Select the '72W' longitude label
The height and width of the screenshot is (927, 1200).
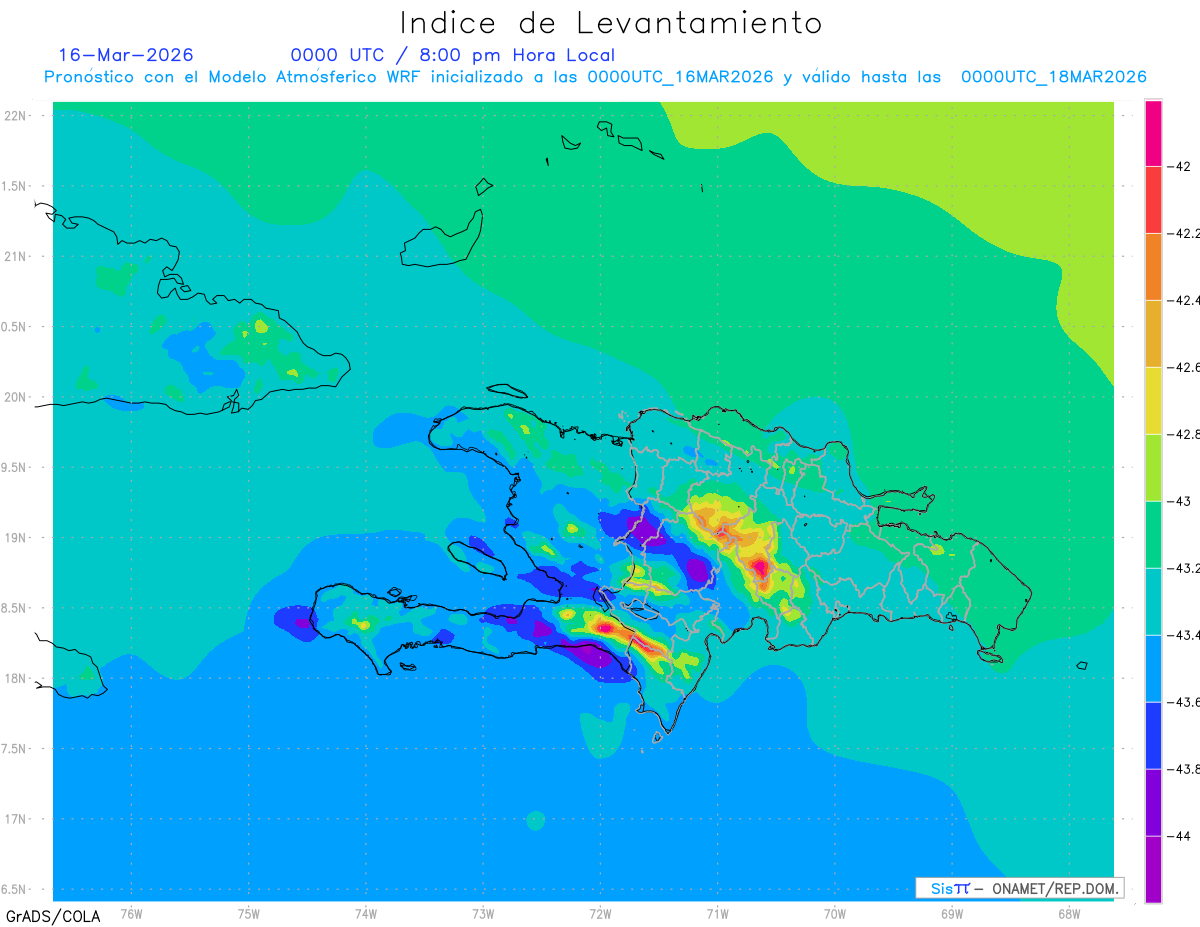tap(600, 914)
